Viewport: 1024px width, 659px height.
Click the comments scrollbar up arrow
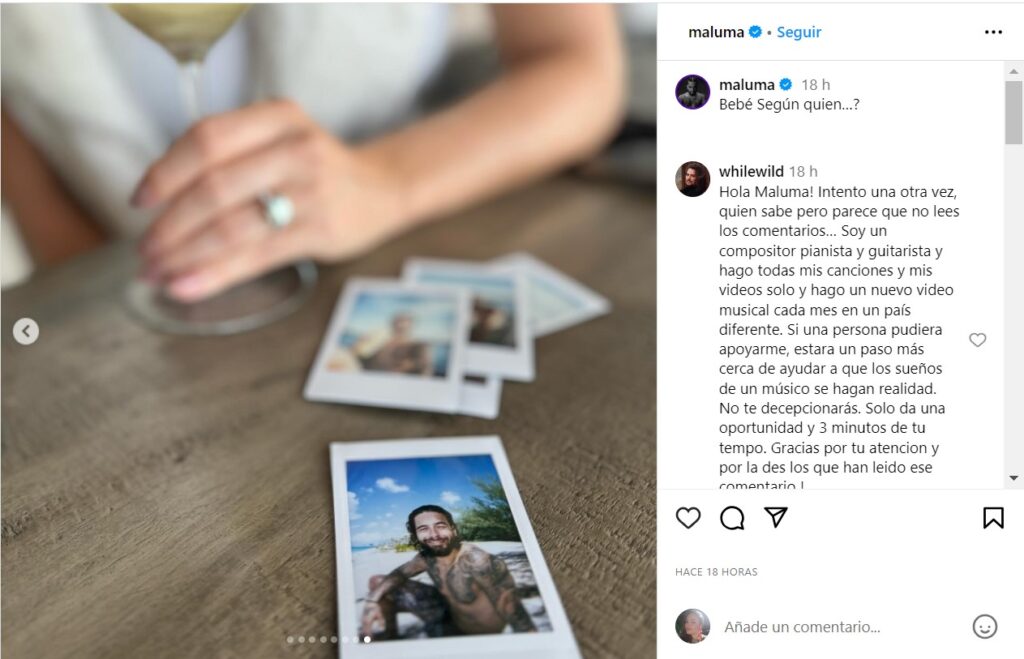click(x=1014, y=71)
